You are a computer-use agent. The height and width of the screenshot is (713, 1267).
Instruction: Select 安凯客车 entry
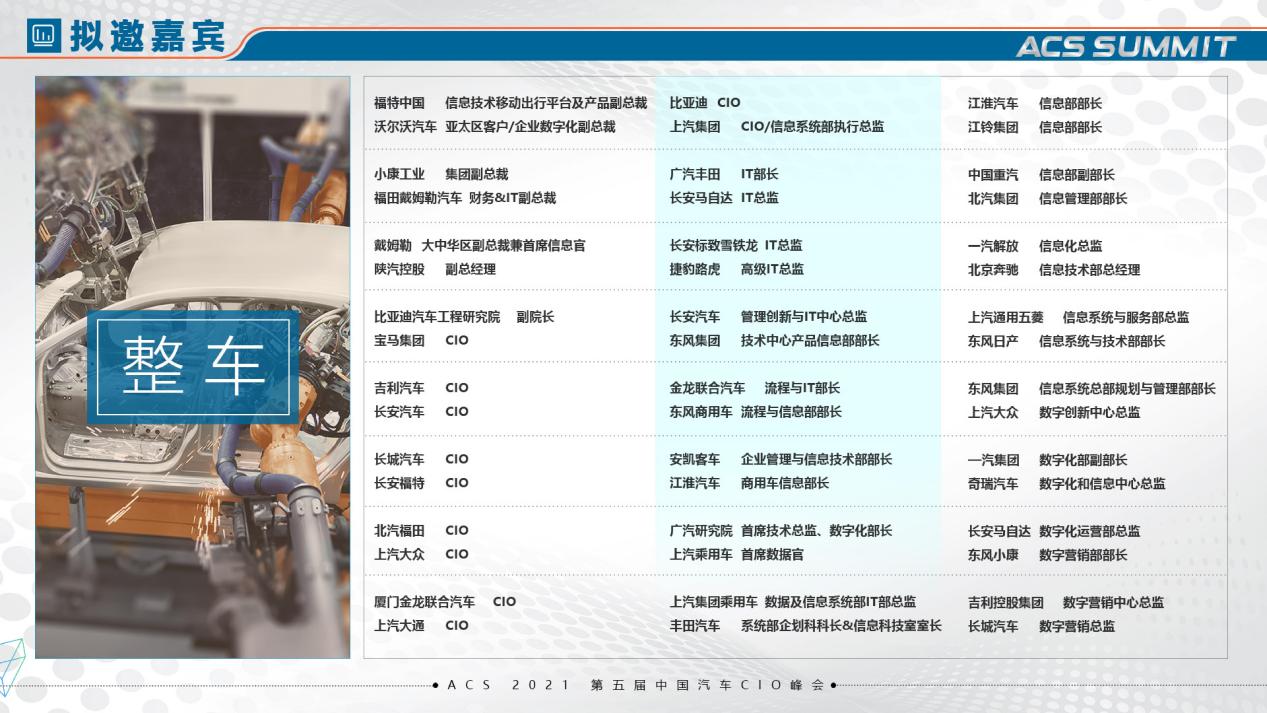[x=695, y=460]
